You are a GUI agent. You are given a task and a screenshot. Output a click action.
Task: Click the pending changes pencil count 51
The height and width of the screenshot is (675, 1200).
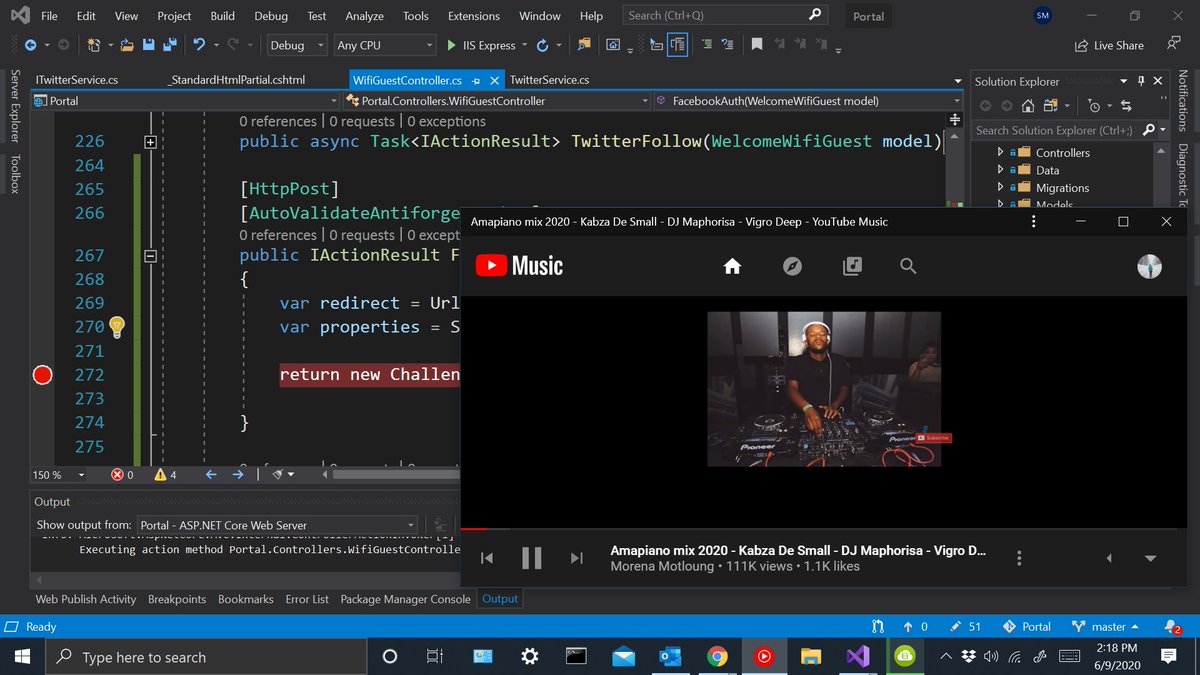[x=967, y=627]
